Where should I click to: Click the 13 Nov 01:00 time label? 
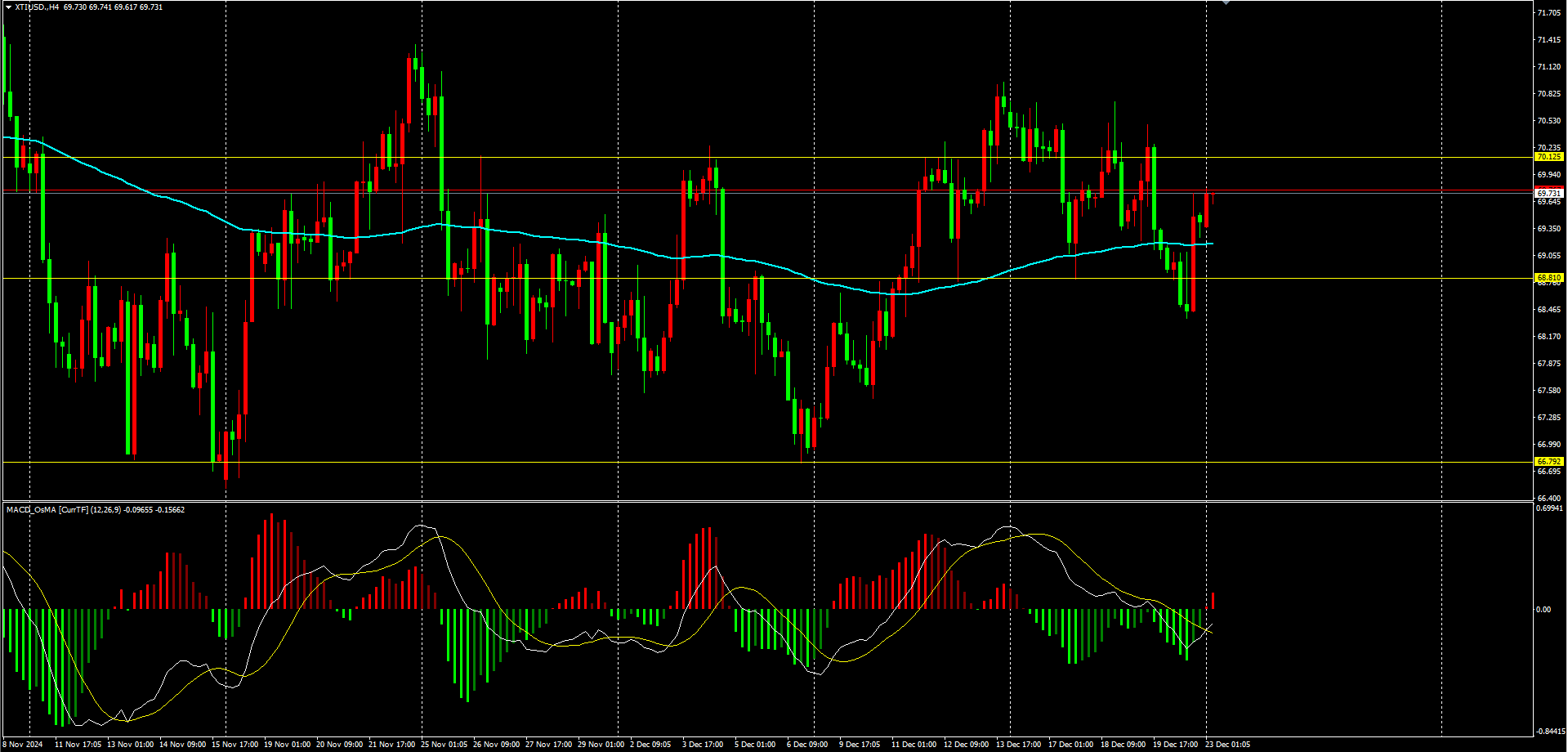131,745
